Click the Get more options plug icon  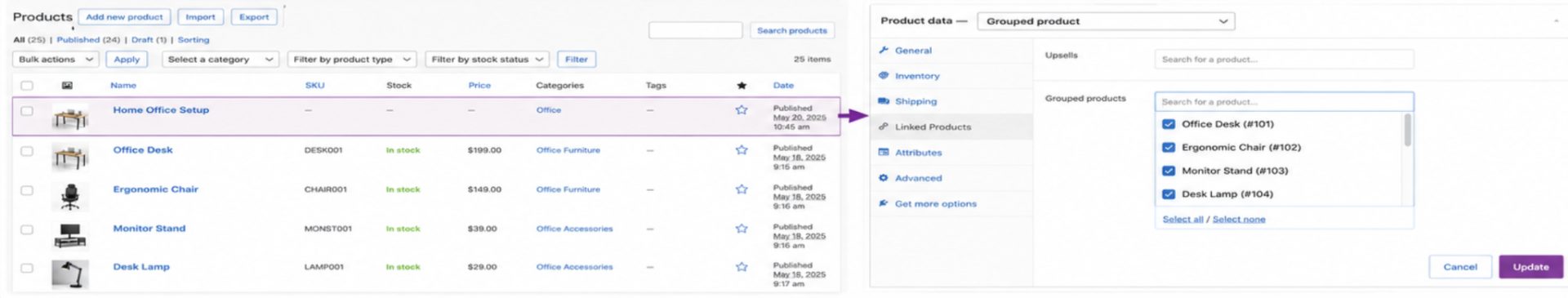pyautogui.click(x=884, y=203)
